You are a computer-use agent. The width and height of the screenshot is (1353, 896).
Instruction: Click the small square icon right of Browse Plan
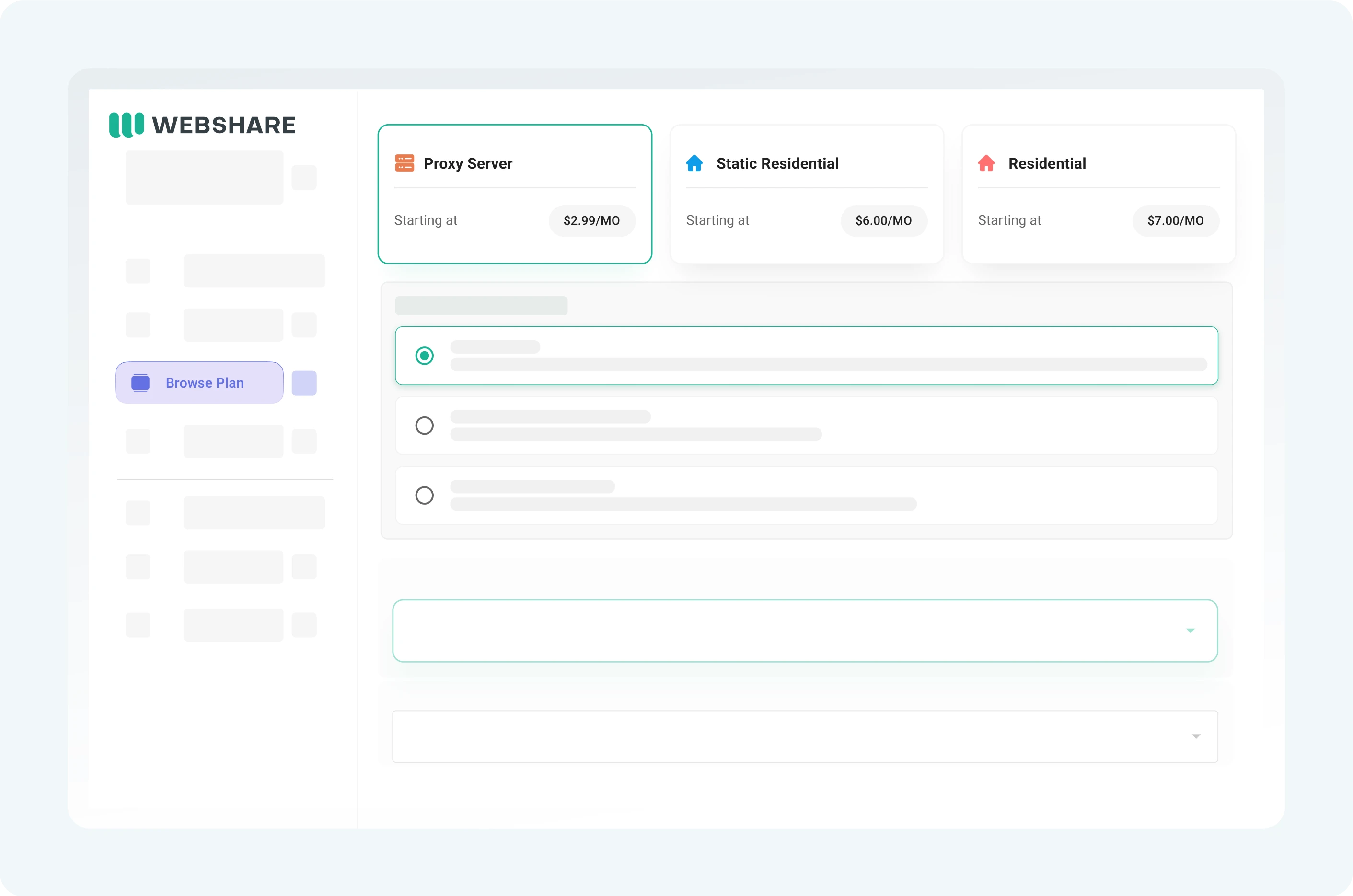(x=304, y=383)
